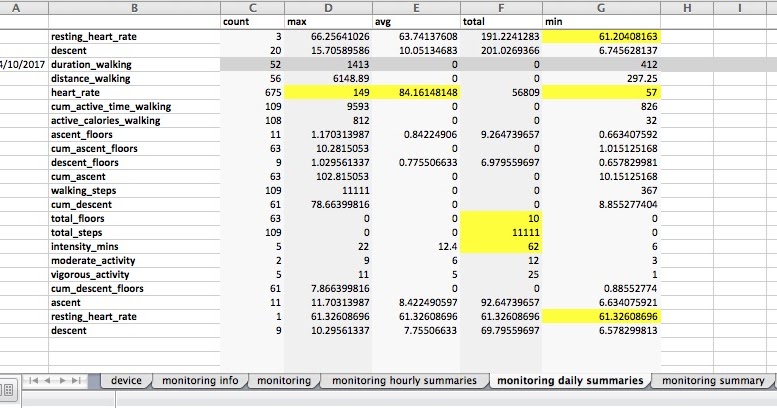Select the 'cum_descent' label cell
The width and height of the screenshot is (777, 408).
point(134,204)
